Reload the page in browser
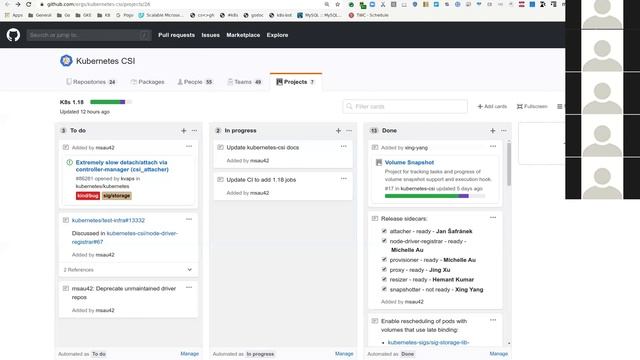Viewport: 640px width, 360px height. click(29, 4)
